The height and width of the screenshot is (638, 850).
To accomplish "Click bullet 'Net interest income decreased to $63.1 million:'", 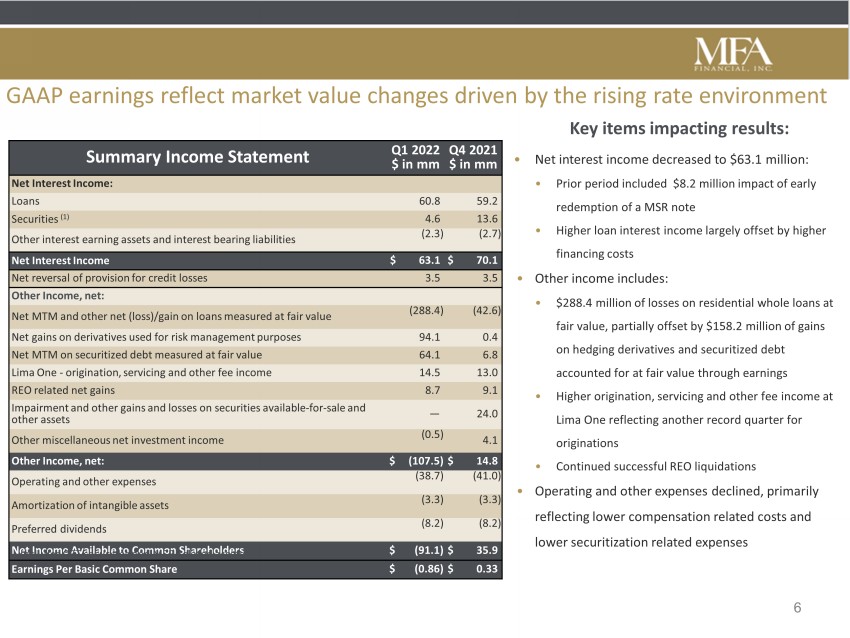I will (x=672, y=159).
